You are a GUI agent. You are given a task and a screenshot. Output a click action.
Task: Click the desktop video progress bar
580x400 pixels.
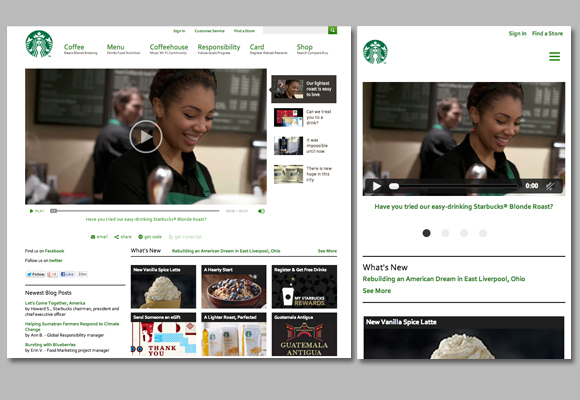(x=135, y=211)
